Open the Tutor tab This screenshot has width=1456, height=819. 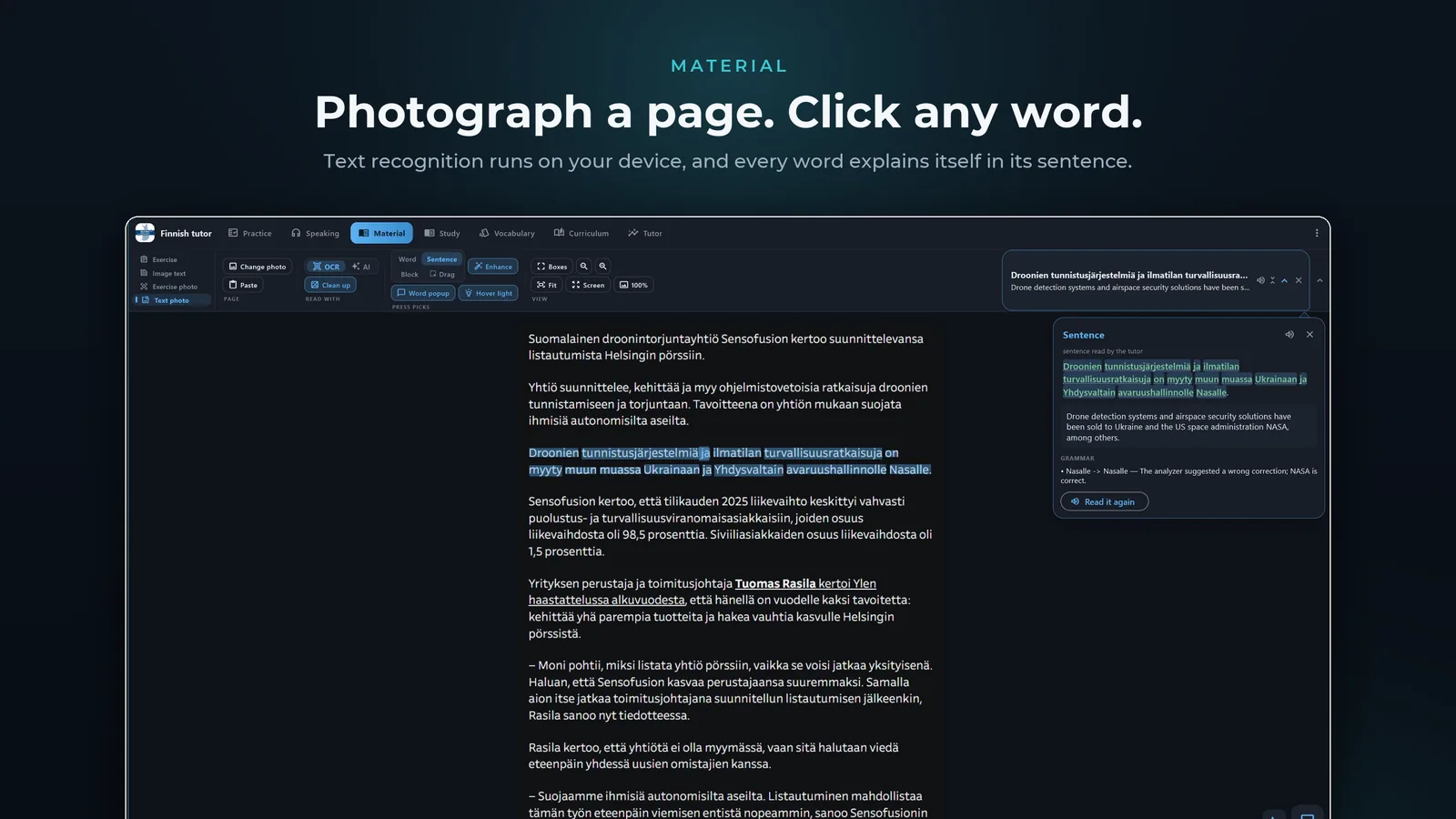point(645,233)
